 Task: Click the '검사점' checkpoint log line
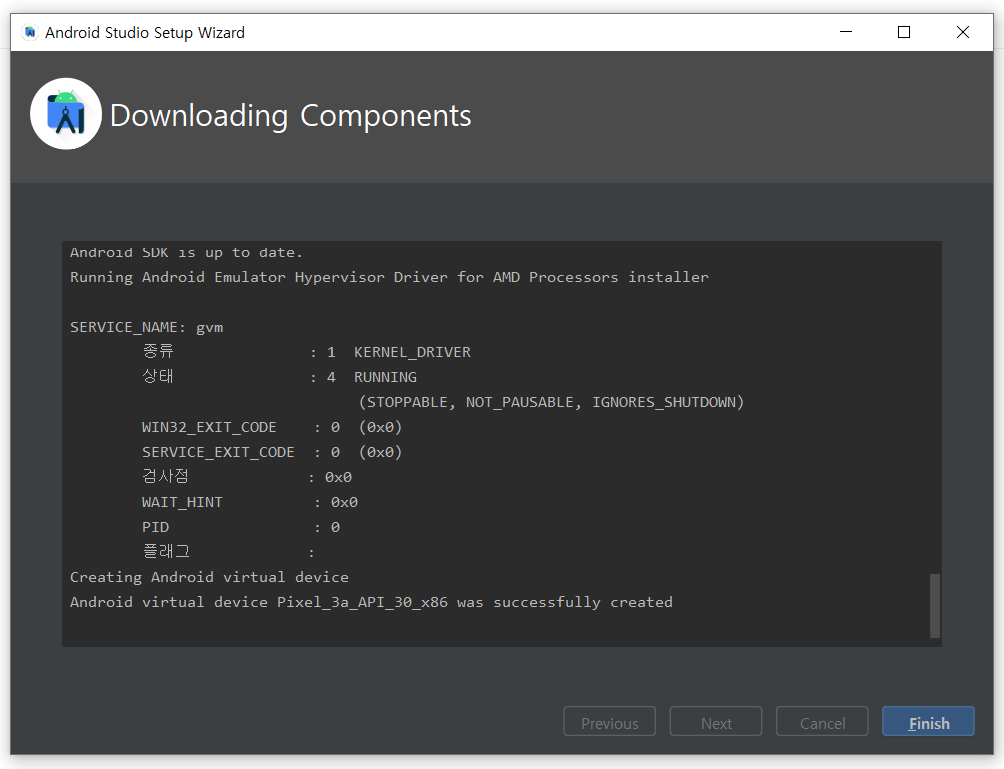[x=247, y=477]
